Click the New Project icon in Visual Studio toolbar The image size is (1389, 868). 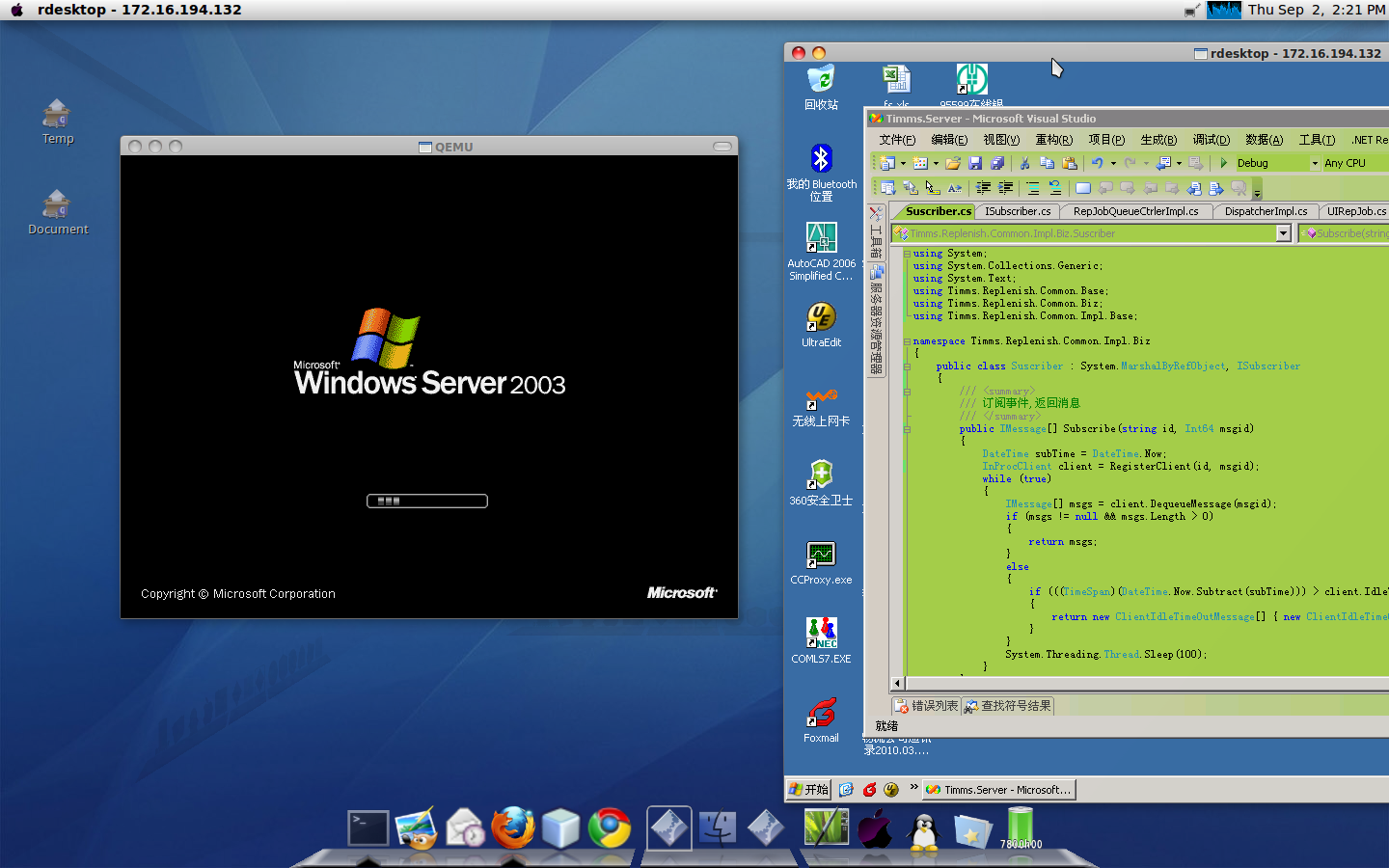[x=886, y=163]
